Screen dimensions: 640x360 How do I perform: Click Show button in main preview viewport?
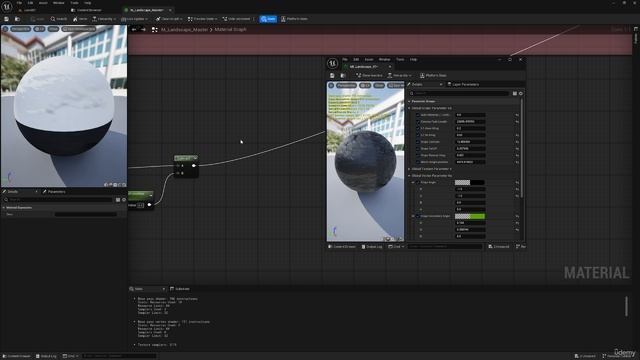click(x=53, y=29)
